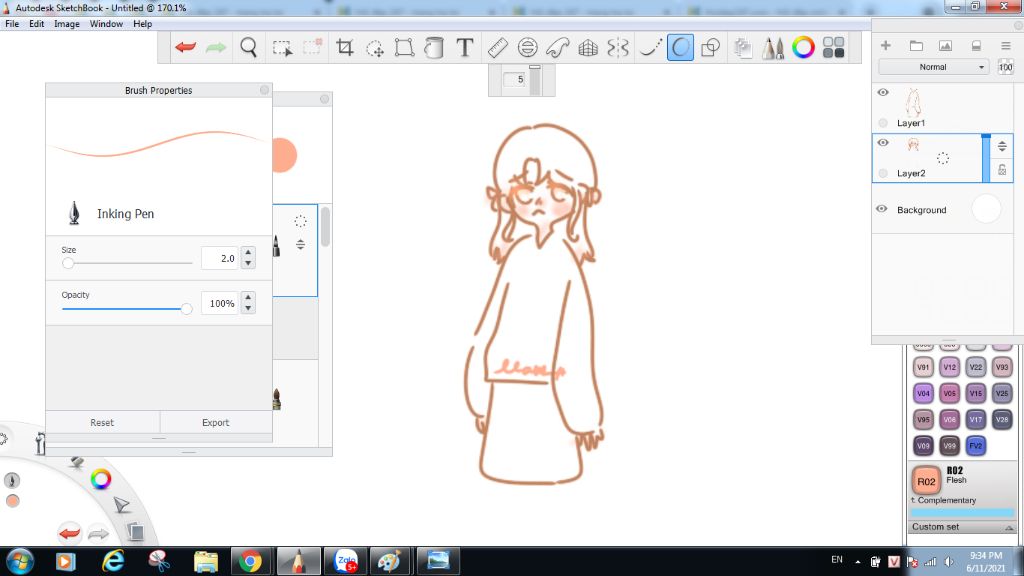Create a layer group with the folder icon
The height and width of the screenshot is (576, 1024).
(916, 45)
